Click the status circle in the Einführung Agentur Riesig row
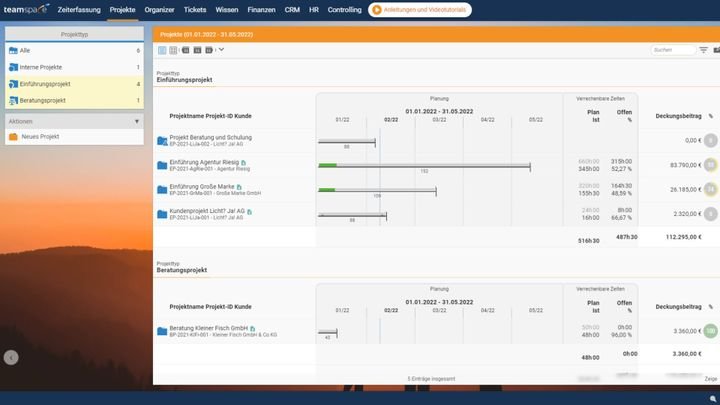The image size is (720, 405). 710,165
